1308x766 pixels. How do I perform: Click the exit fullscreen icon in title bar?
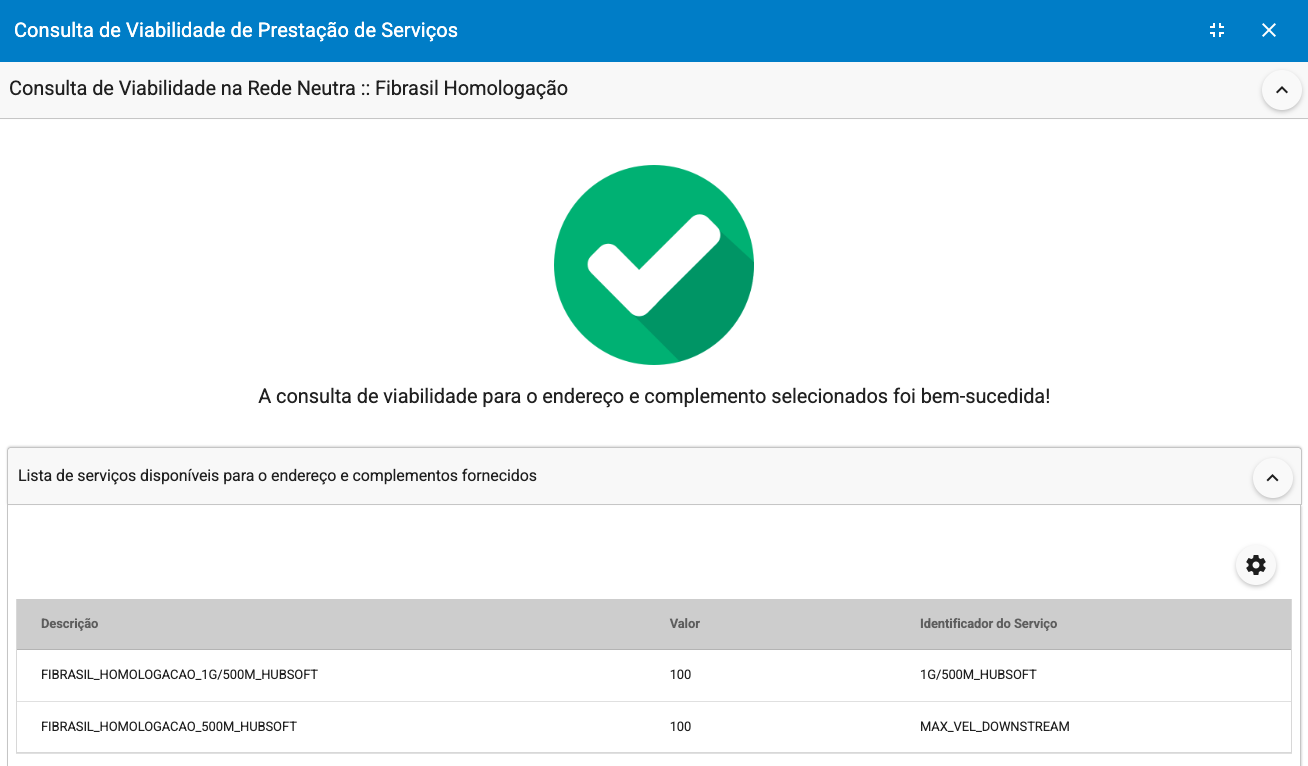(1216, 30)
